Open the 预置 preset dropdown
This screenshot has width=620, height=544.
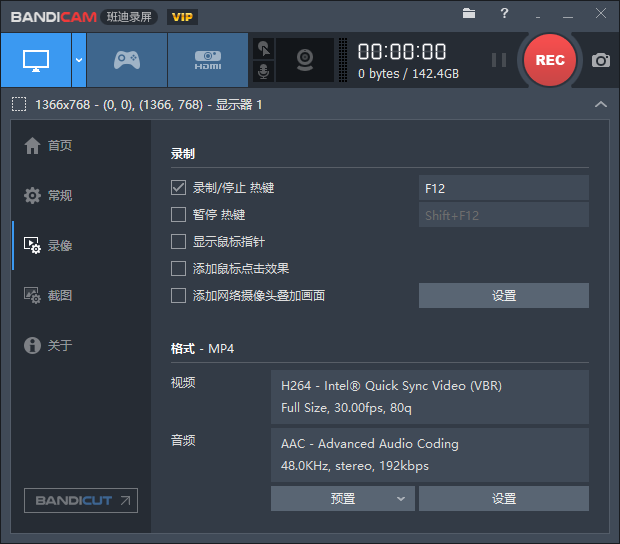pos(343,499)
